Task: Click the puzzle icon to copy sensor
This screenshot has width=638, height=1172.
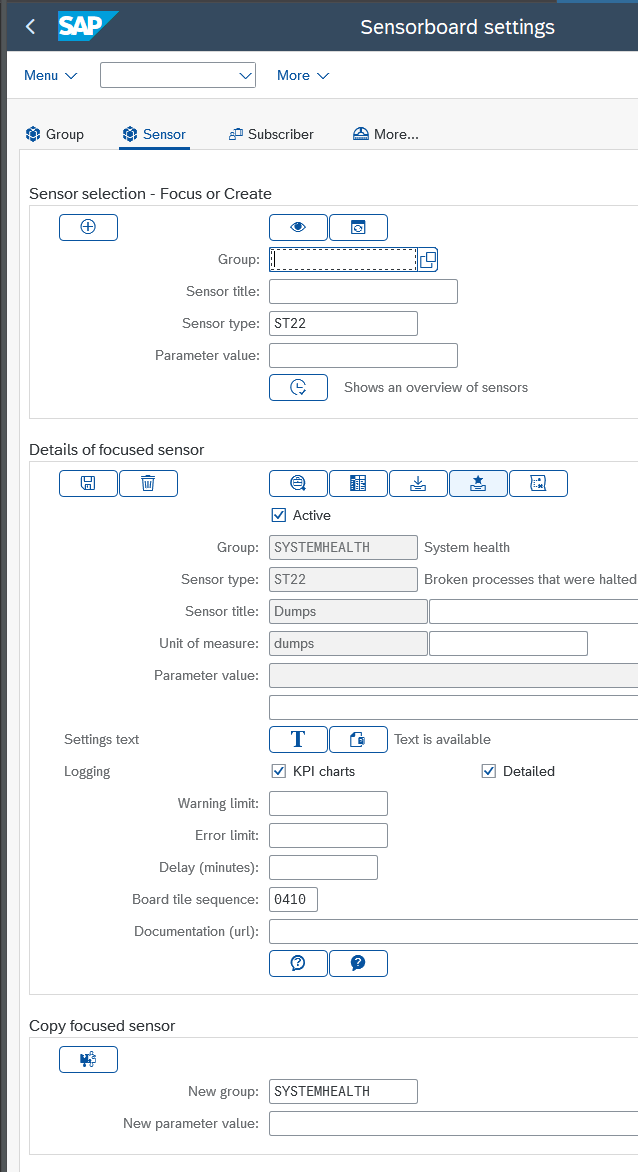Action: click(88, 1059)
